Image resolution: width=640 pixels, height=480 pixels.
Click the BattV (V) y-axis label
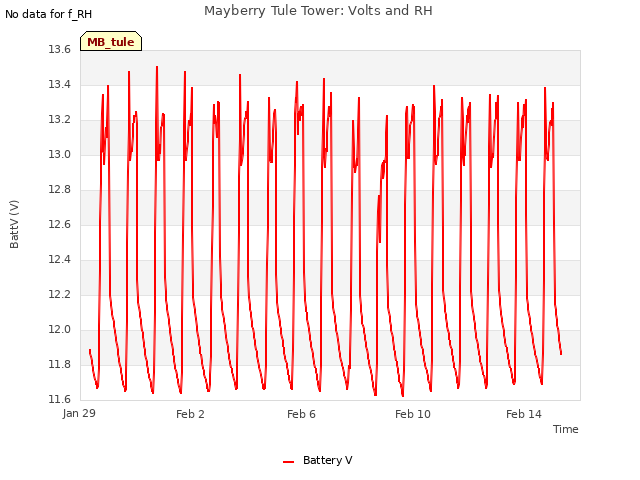click(14, 224)
